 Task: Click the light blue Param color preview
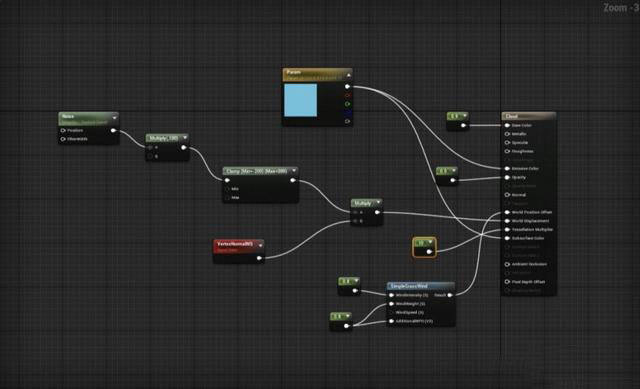300,100
